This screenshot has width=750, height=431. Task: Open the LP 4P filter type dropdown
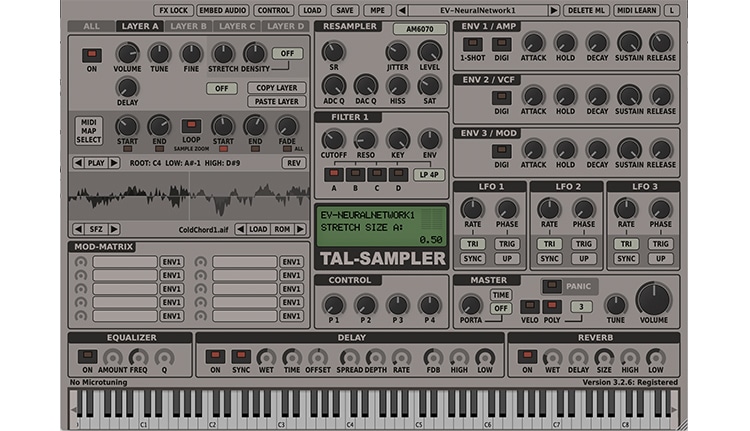click(x=429, y=175)
